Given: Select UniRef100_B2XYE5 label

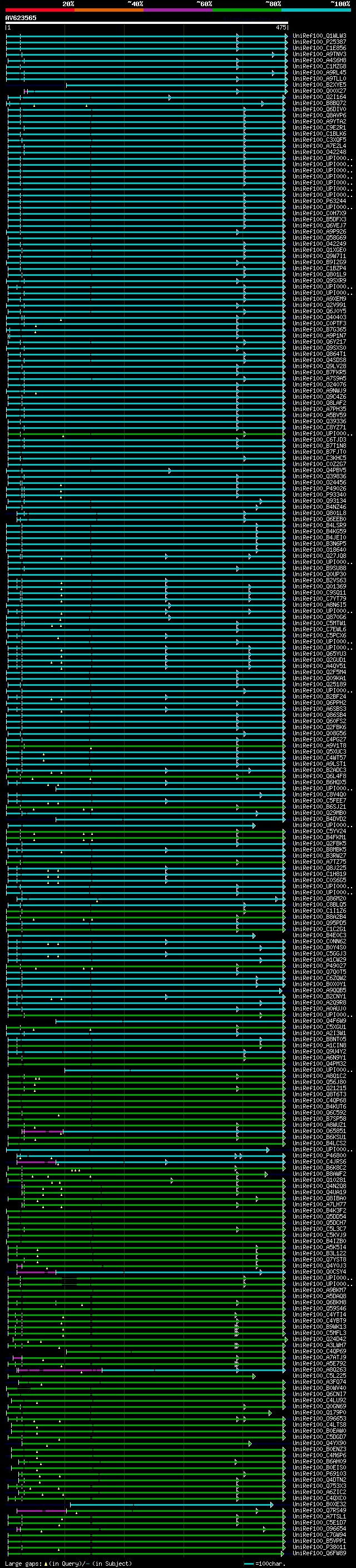Looking at the screenshot, I should pyautogui.click(x=319, y=85).
